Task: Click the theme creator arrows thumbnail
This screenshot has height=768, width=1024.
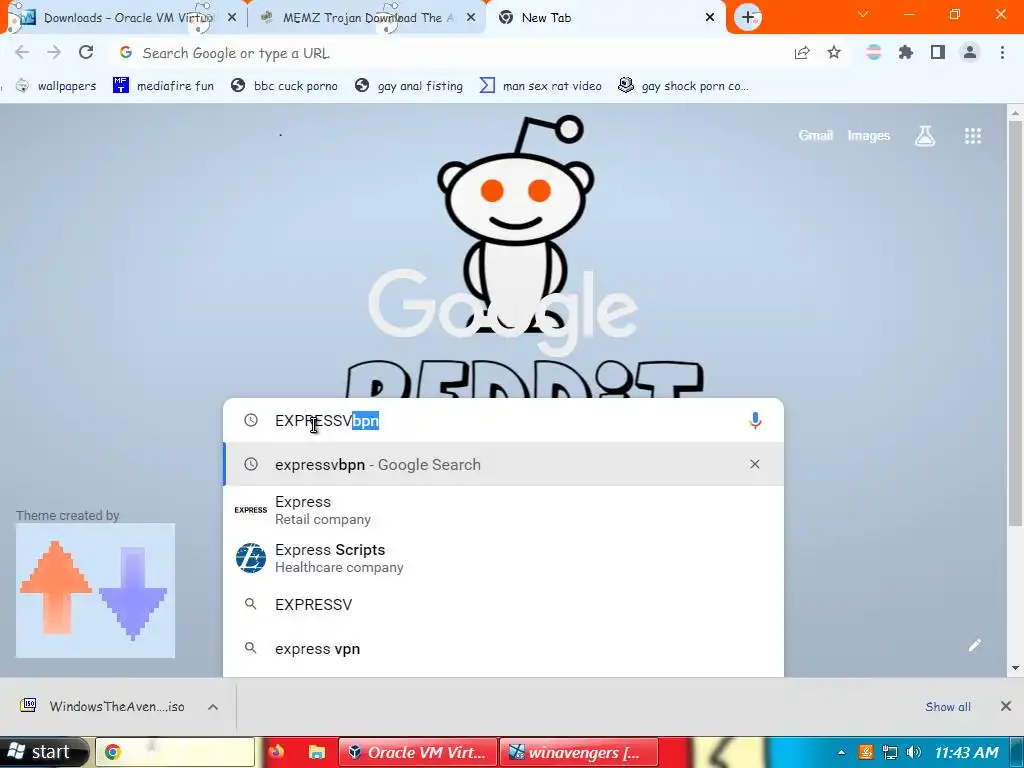Action: [x=95, y=590]
